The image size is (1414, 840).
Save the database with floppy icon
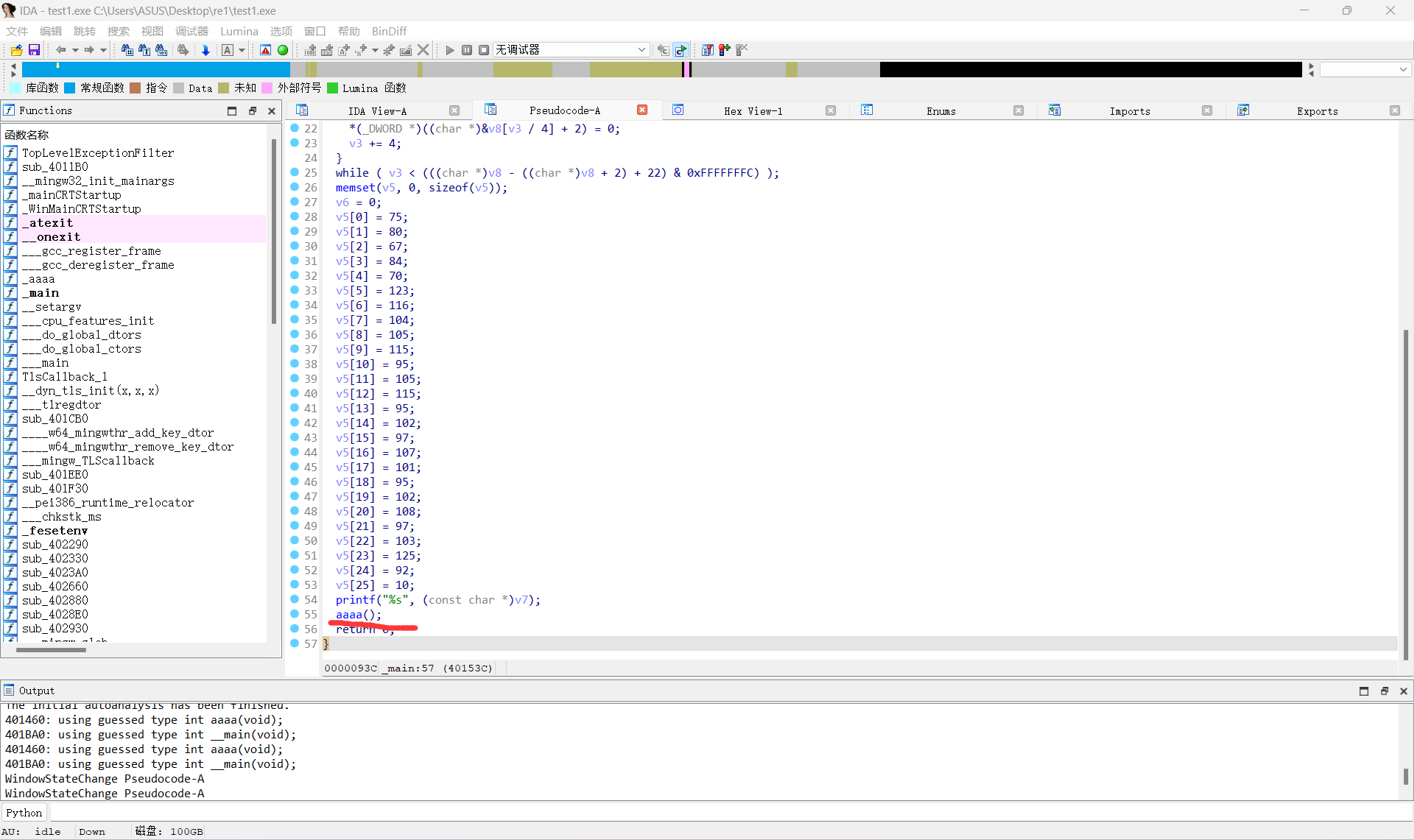(34, 50)
